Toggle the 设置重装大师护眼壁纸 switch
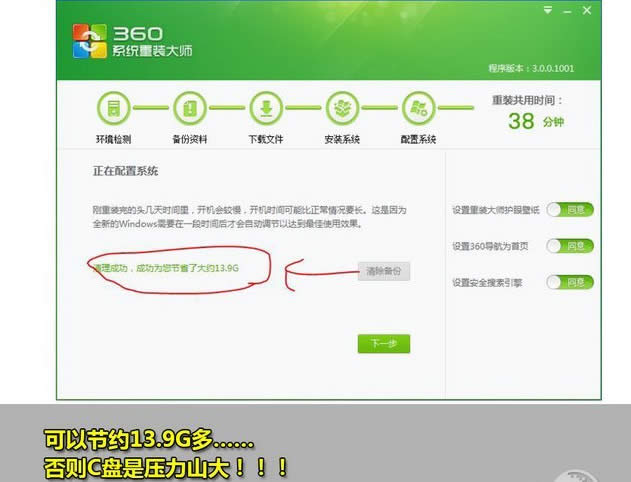The width and height of the screenshot is (631, 482). [x=570, y=210]
